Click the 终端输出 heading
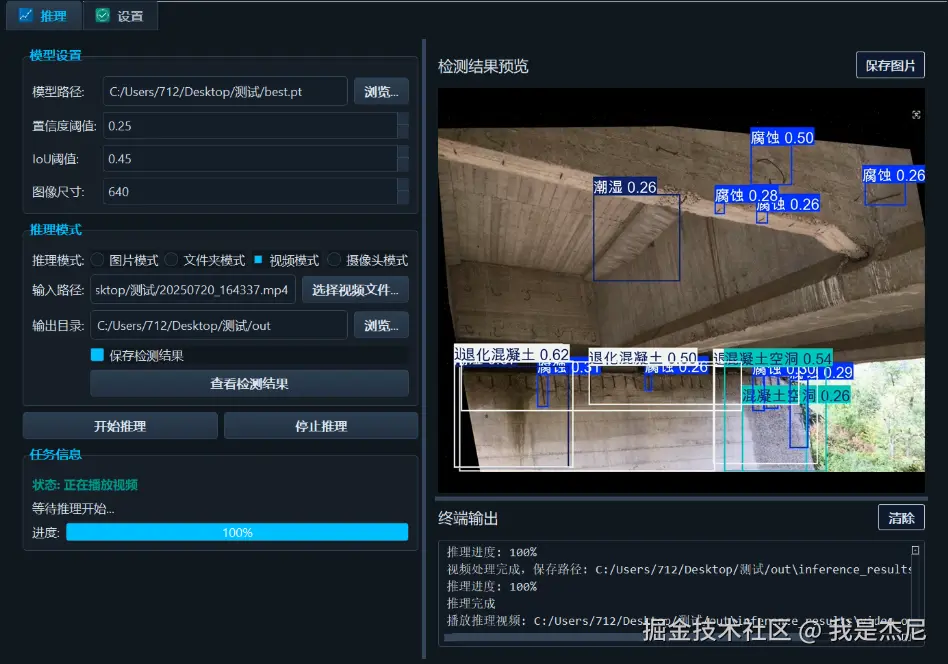The width and height of the screenshot is (948, 664). pos(468,518)
